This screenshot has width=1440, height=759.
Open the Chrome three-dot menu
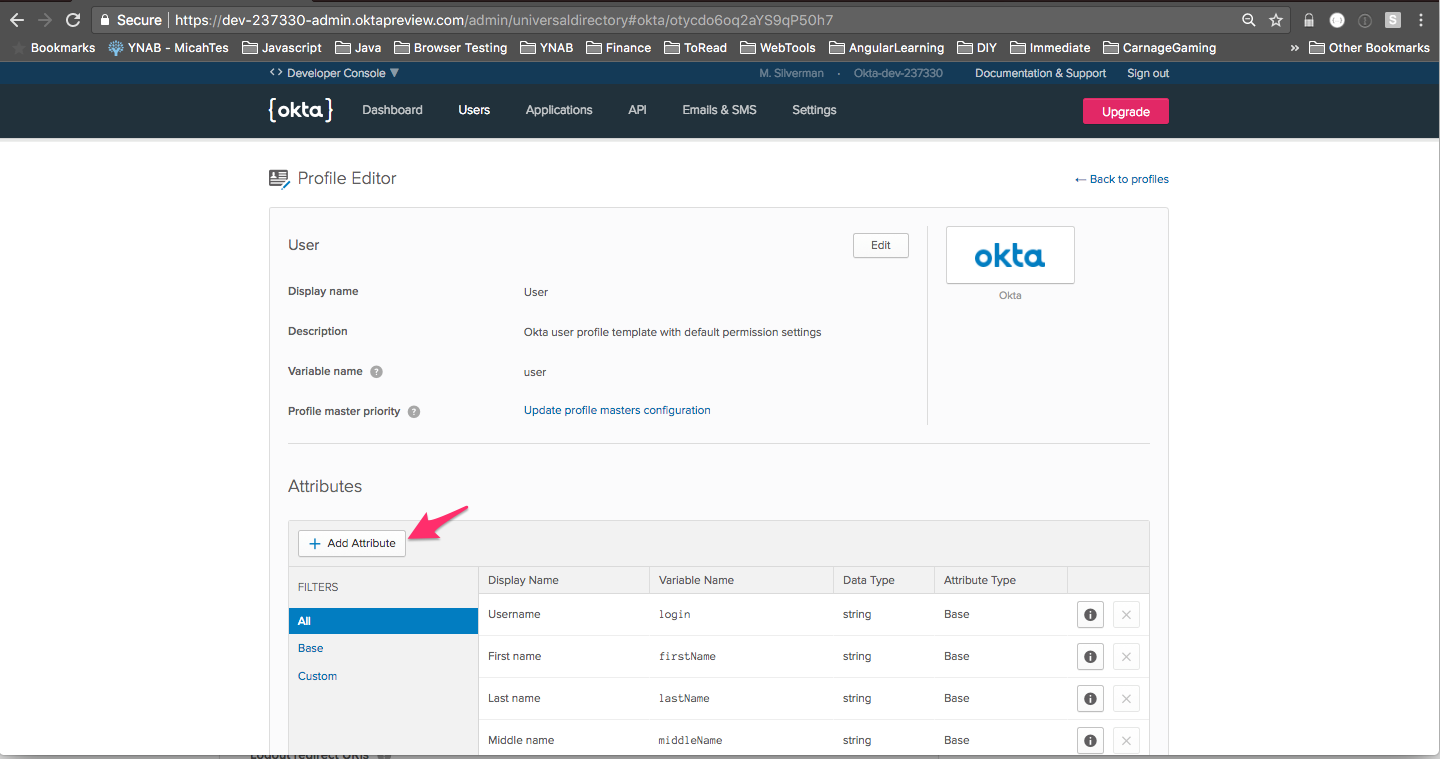[x=1421, y=20]
